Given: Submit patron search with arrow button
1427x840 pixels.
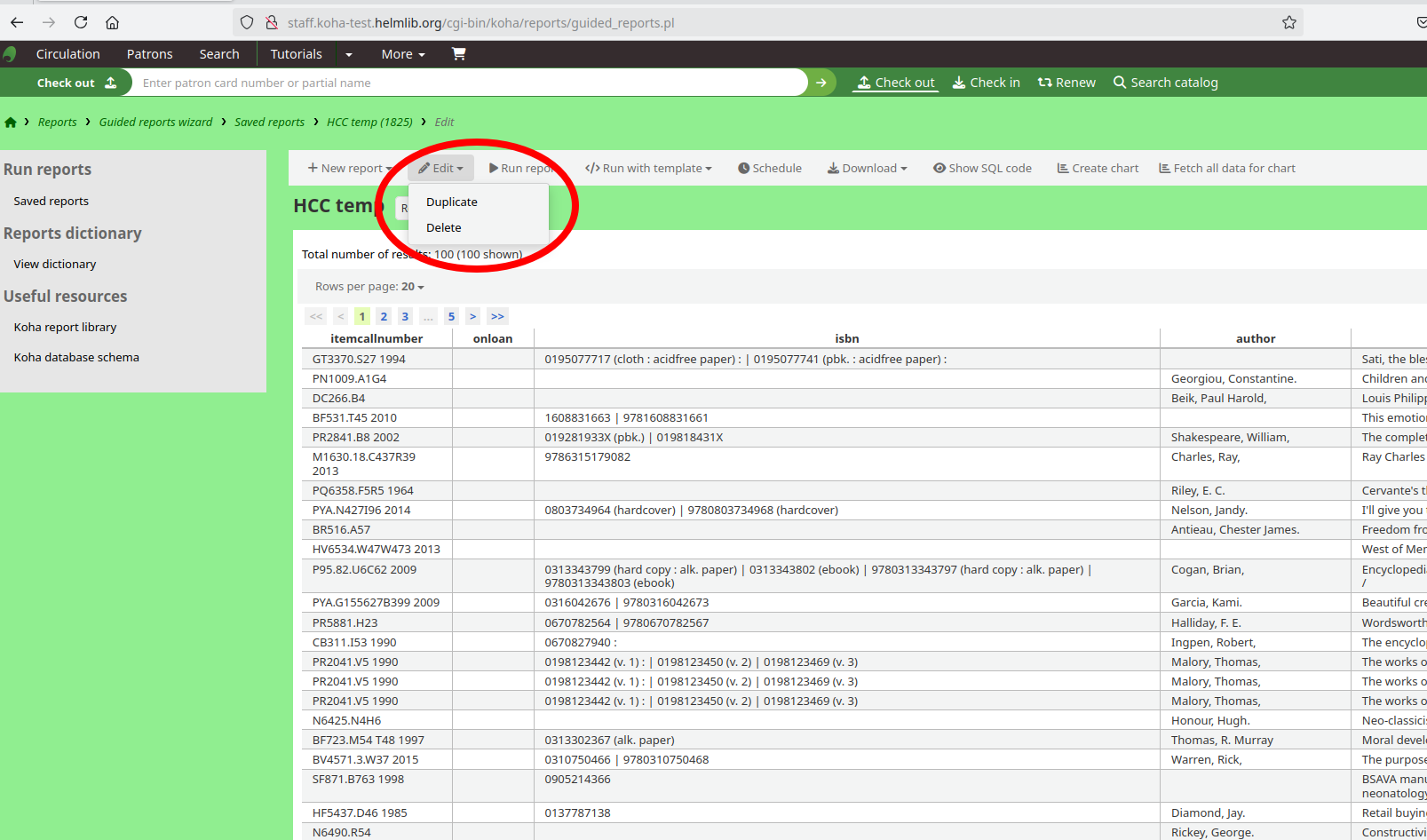Looking at the screenshot, I should (821, 83).
